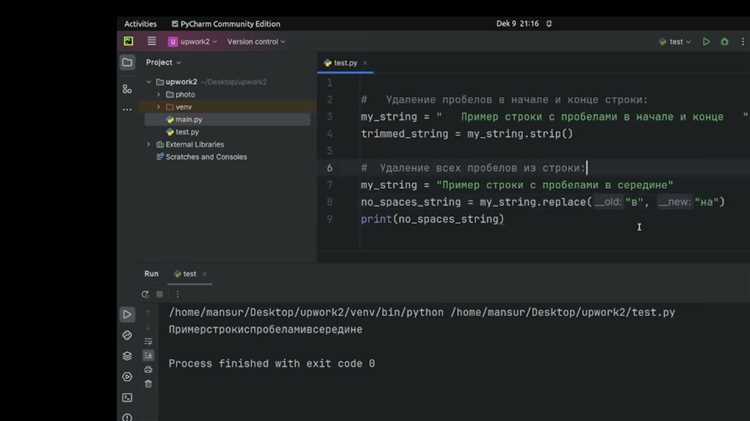Open the Python Packages layers icon

click(x=127, y=356)
